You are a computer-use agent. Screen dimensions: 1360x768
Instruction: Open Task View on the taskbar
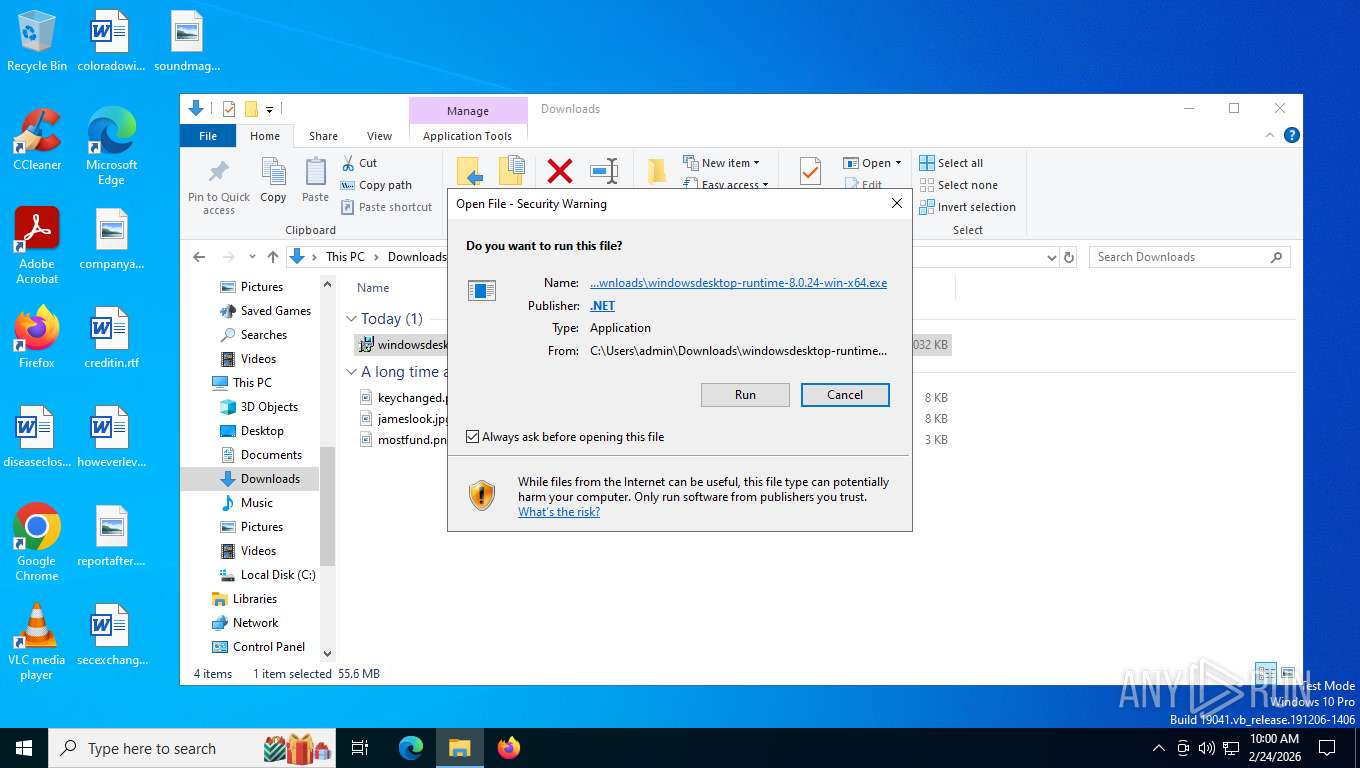[x=361, y=748]
